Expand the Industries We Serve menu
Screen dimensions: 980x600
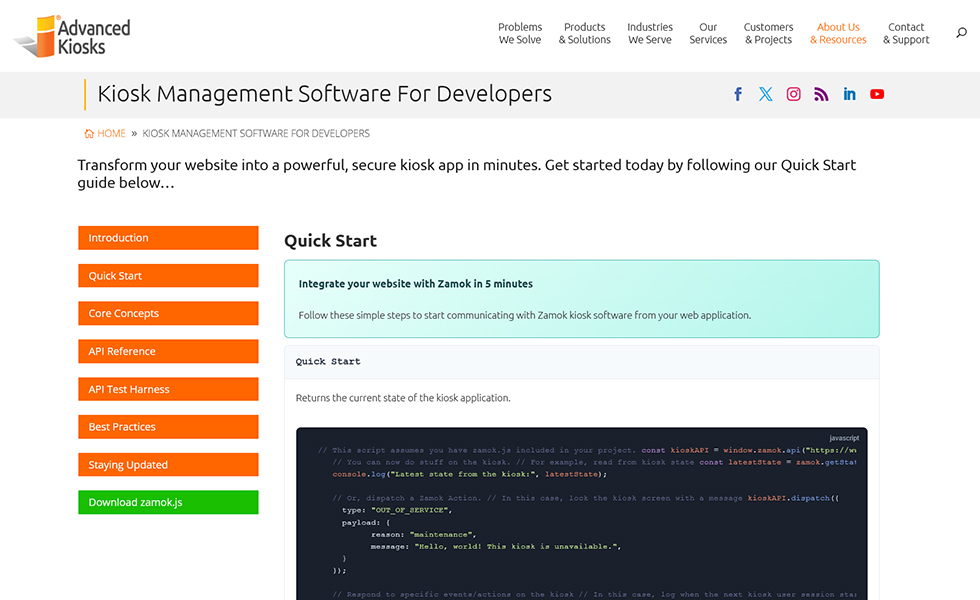[650, 34]
